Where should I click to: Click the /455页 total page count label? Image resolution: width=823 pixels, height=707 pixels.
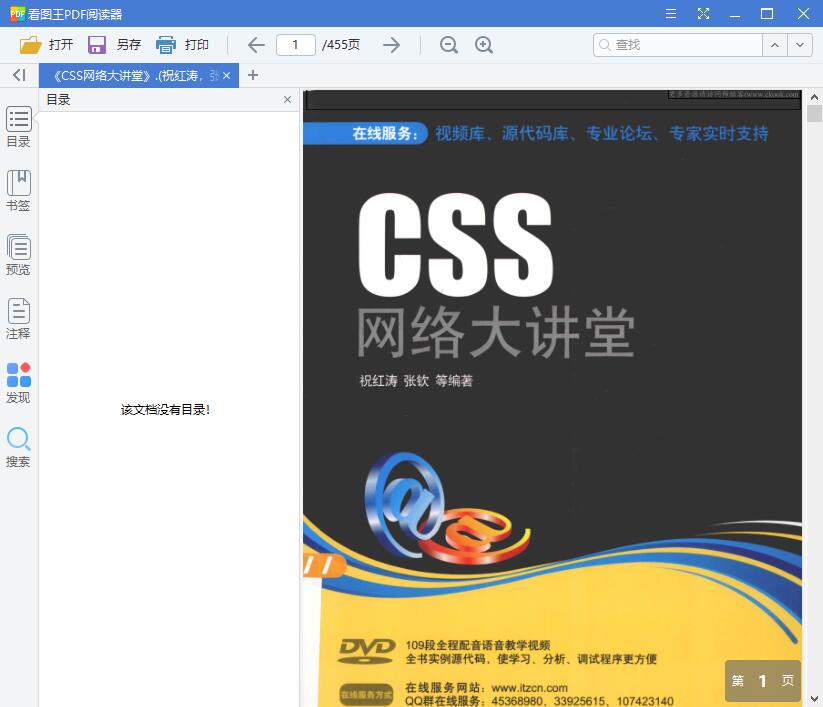[x=341, y=45]
